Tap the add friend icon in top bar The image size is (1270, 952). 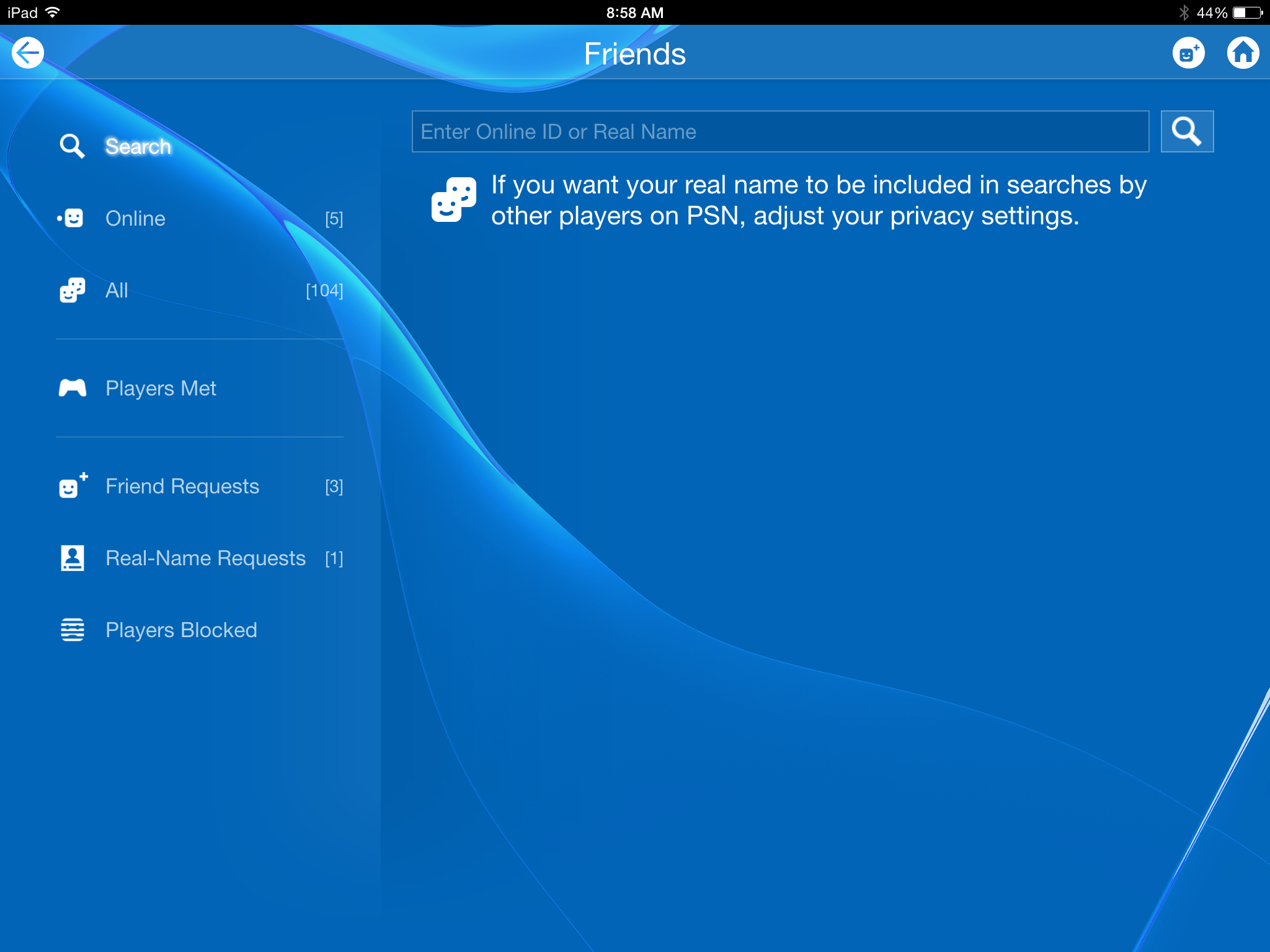point(1188,53)
